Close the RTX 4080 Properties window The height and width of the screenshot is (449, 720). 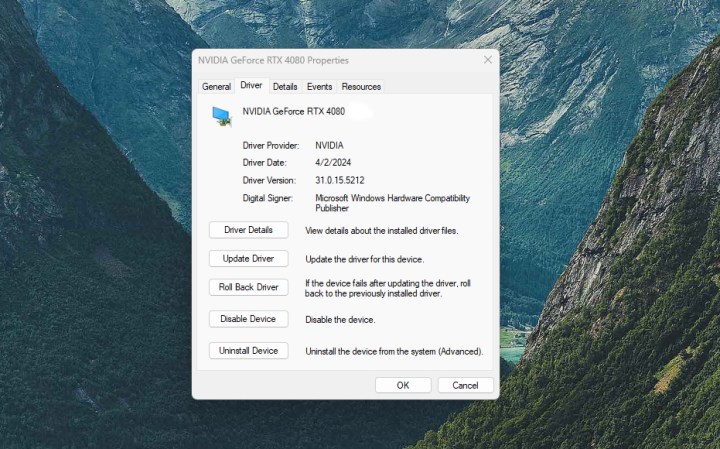click(x=487, y=60)
